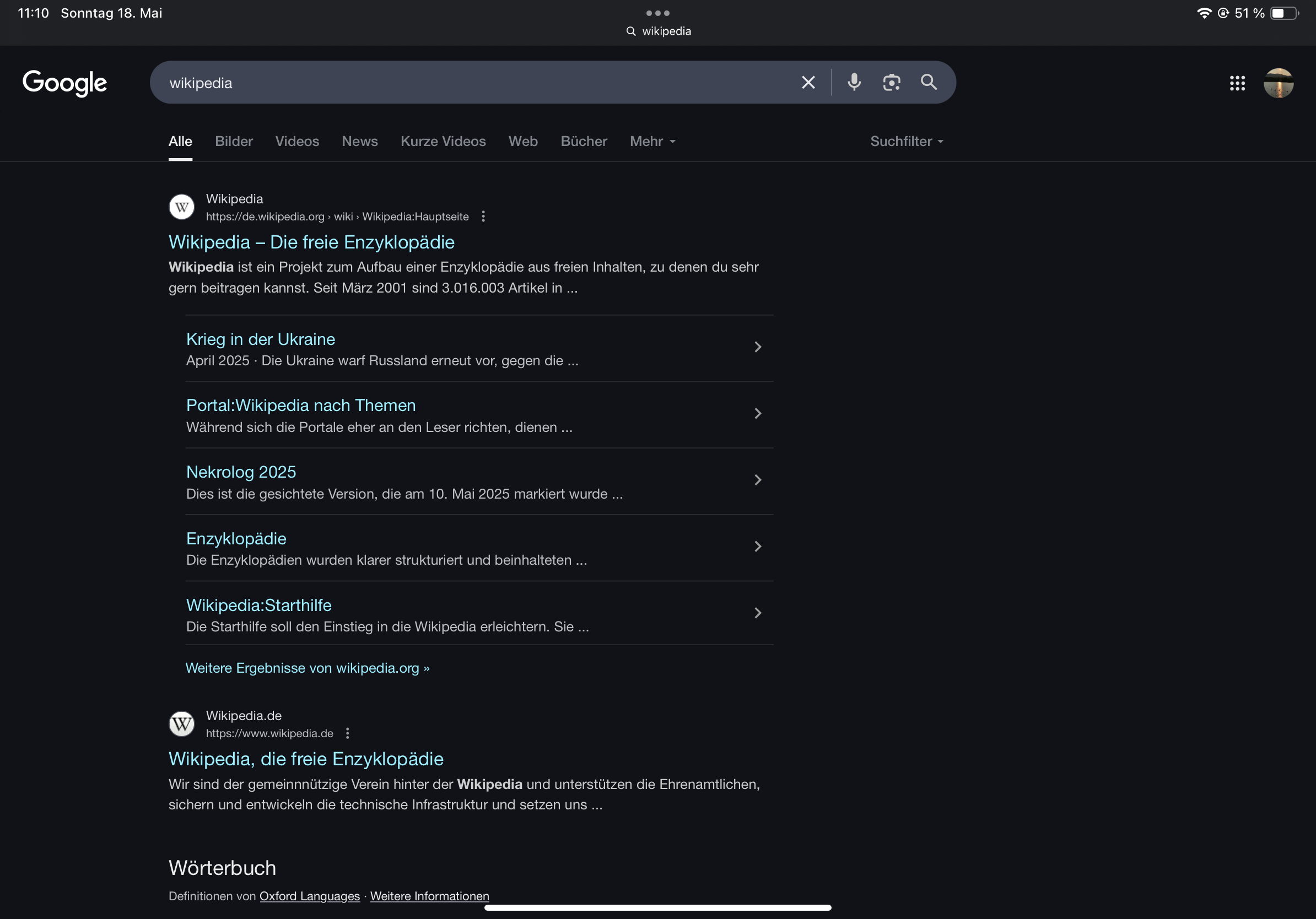Open the Google account profile picture

point(1277,83)
